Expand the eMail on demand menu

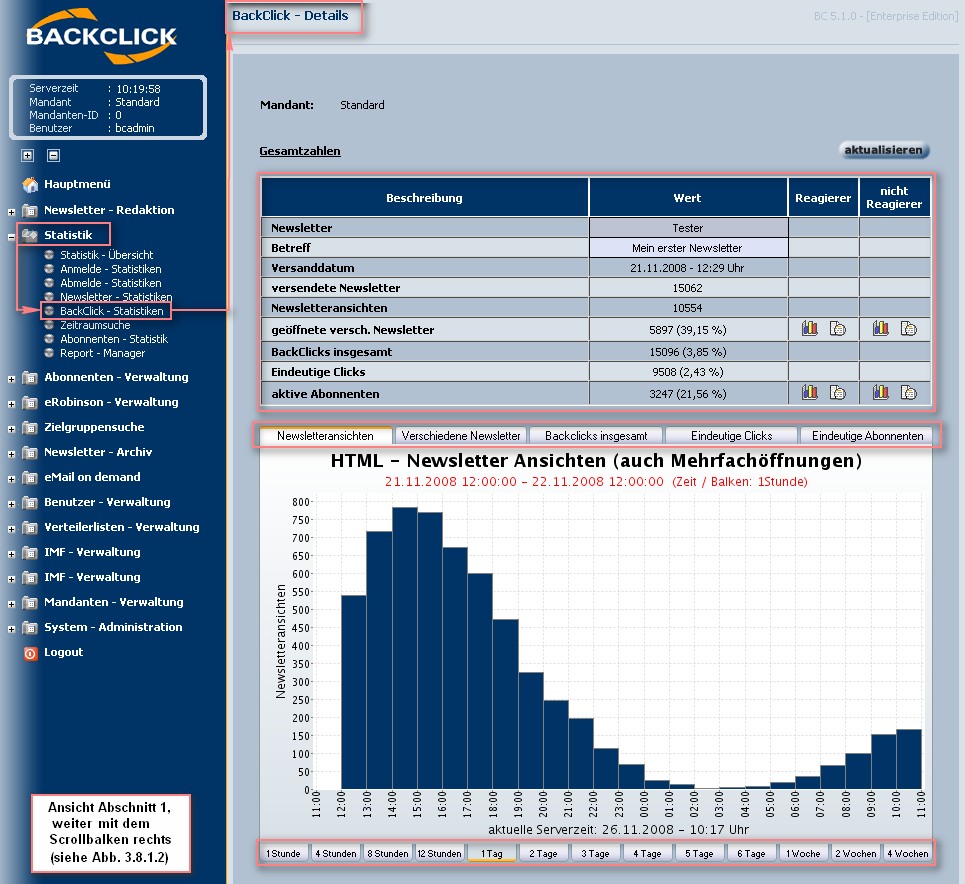(11, 479)
